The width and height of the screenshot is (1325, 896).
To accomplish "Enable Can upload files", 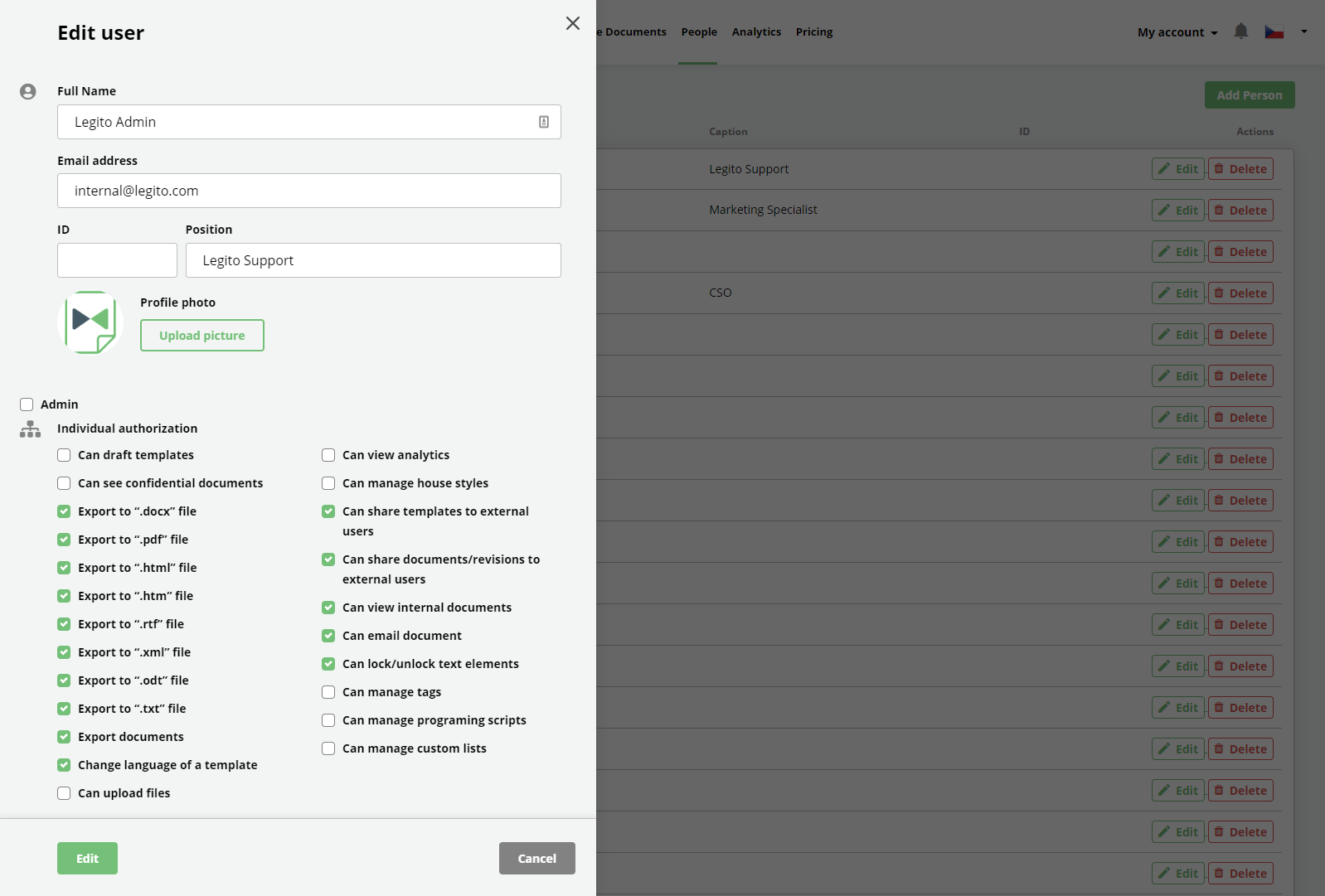I will pos(64,793).
